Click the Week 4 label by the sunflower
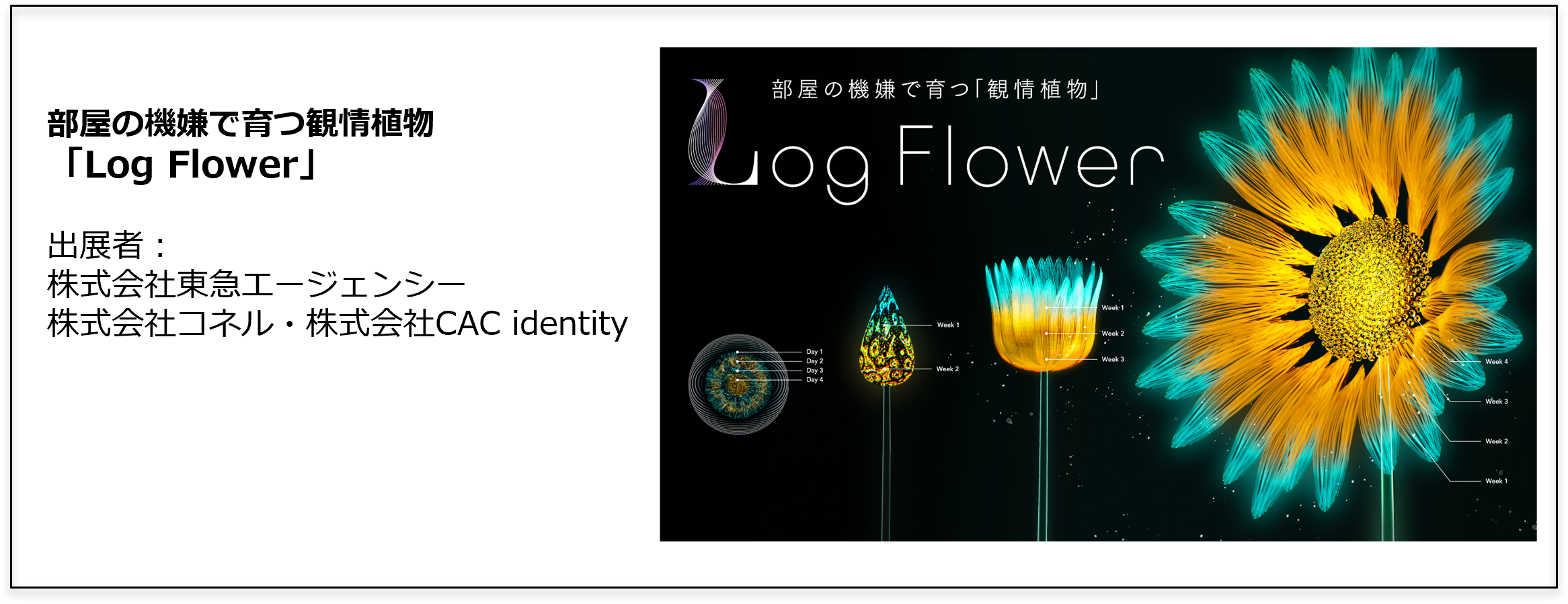The height and width of the screenshot is (604, 1568). coord(1497,362)
